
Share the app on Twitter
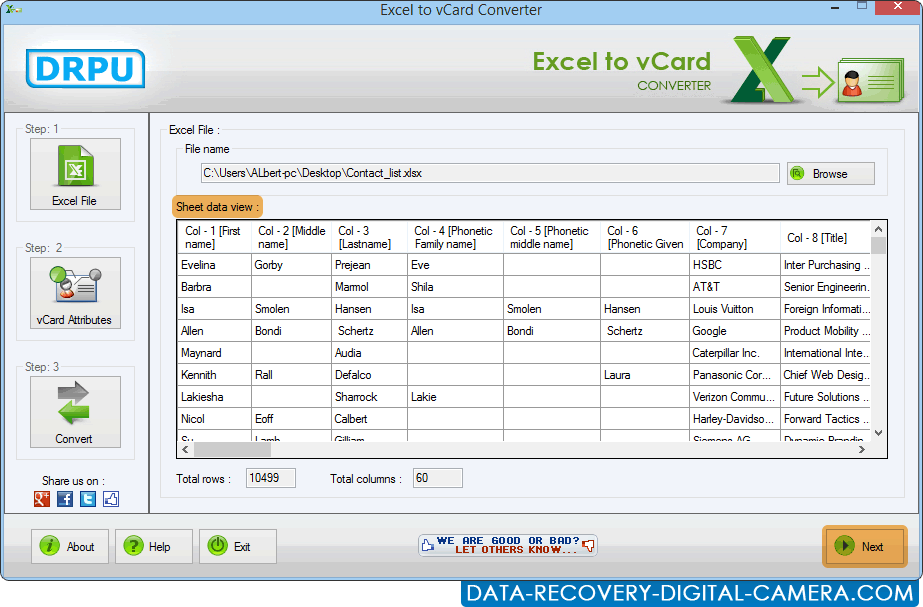pyautogui.click(x=87, y=499)
